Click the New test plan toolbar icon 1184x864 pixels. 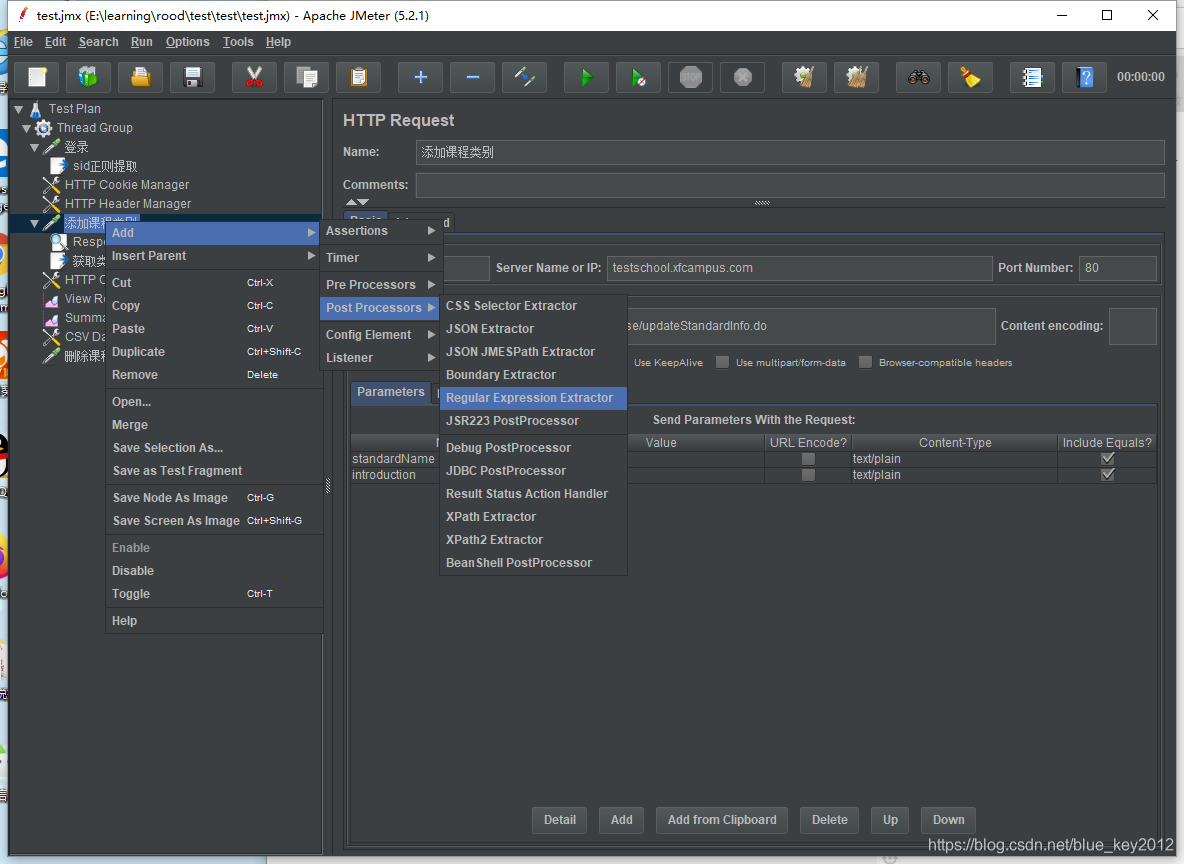pos(37,77)
